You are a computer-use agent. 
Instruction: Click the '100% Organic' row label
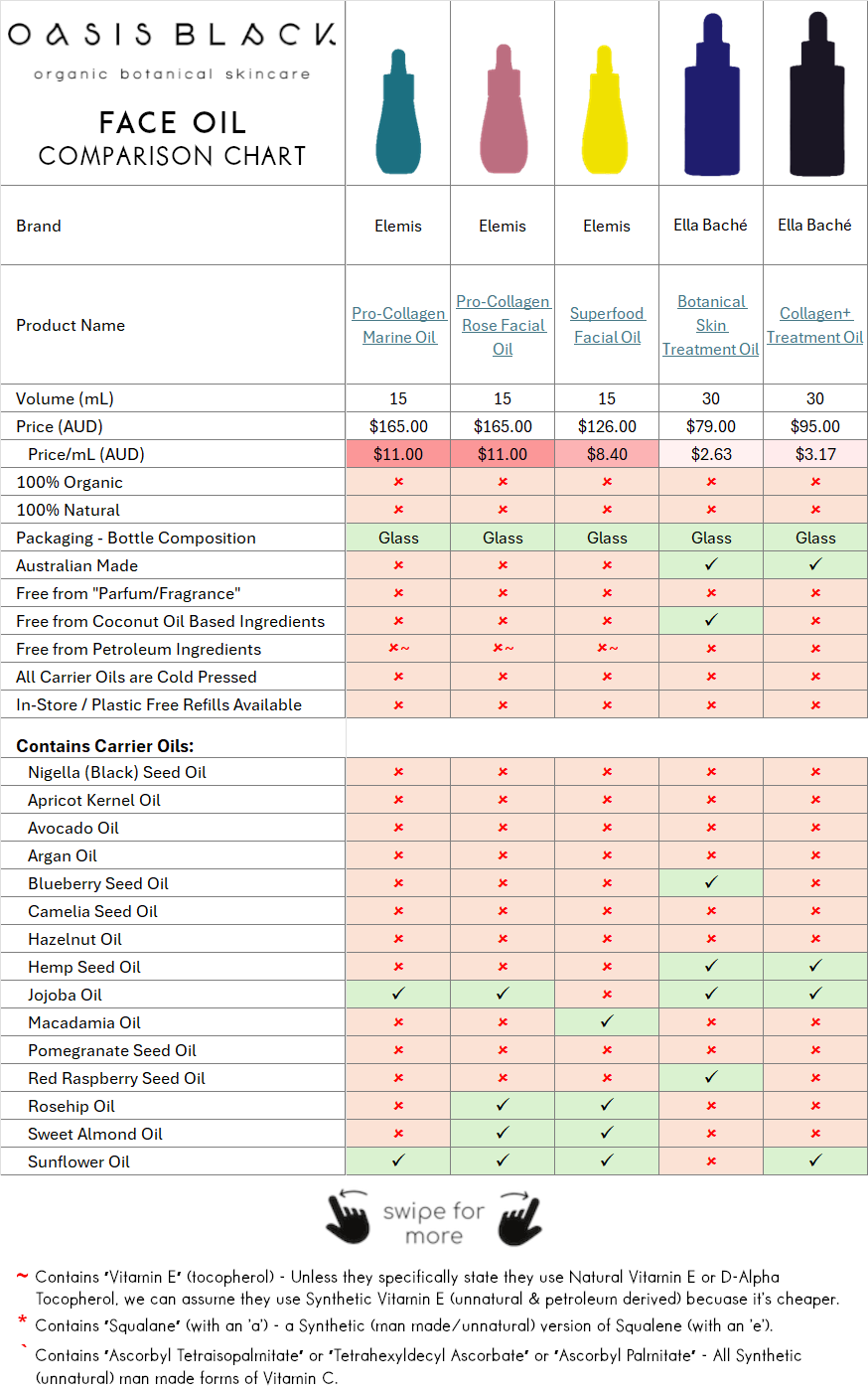pyautogui.click(x=70, y=482)
